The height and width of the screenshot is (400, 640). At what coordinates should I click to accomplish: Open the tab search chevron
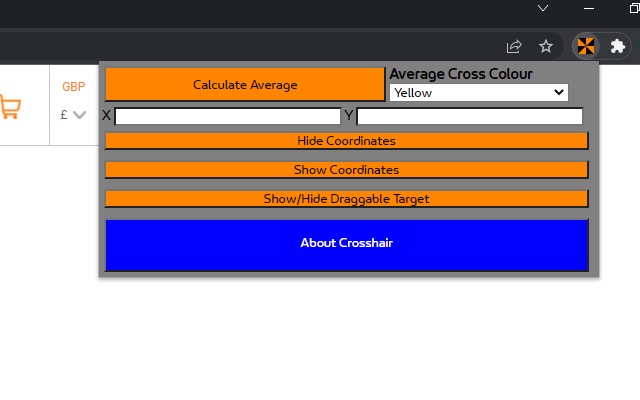tap(543, 8)
